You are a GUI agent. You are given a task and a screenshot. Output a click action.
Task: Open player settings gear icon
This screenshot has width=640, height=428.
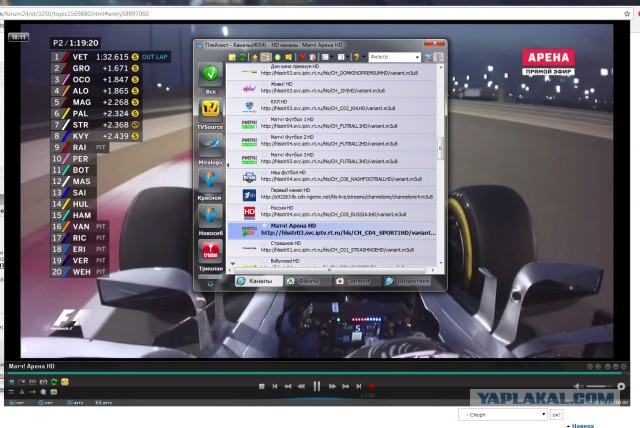(621, 386)
